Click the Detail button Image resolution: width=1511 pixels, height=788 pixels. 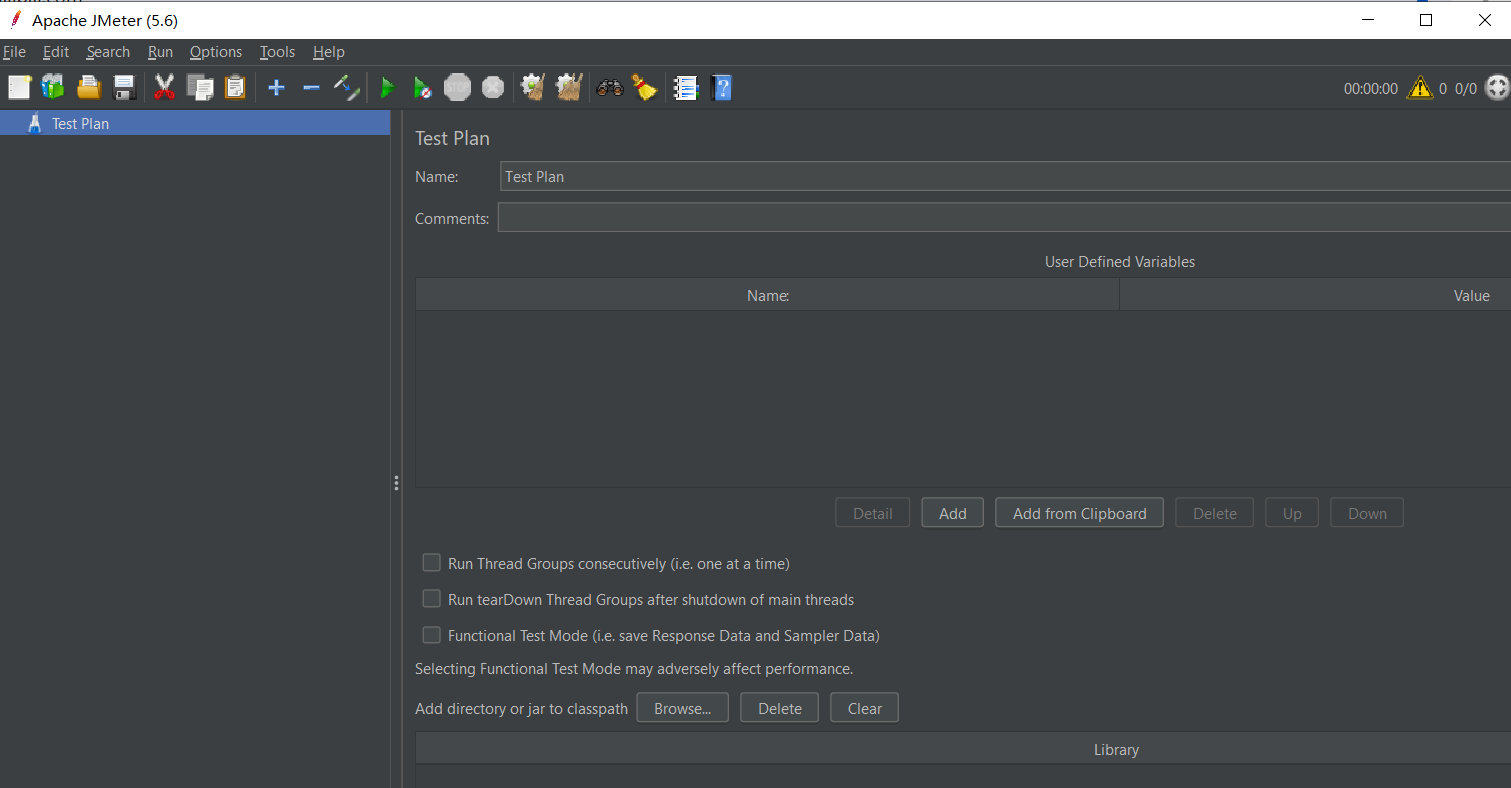872,513
